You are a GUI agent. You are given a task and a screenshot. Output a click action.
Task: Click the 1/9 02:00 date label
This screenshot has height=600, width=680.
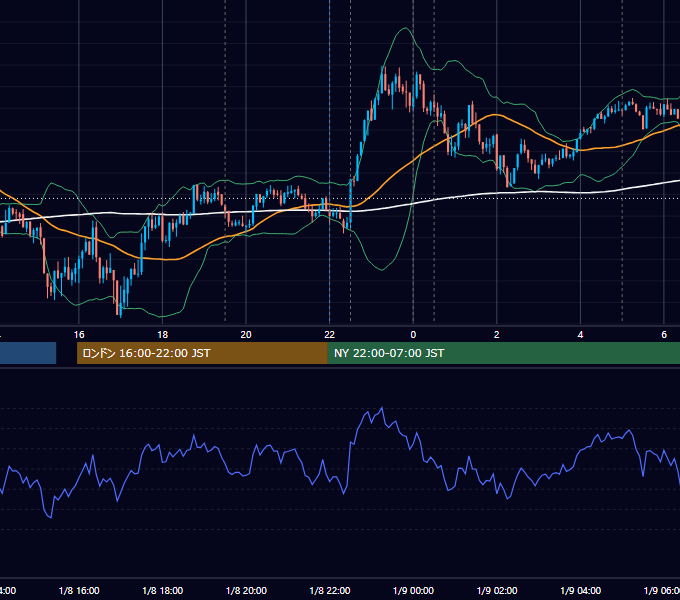pyautogui.click(x=497, y=590)
